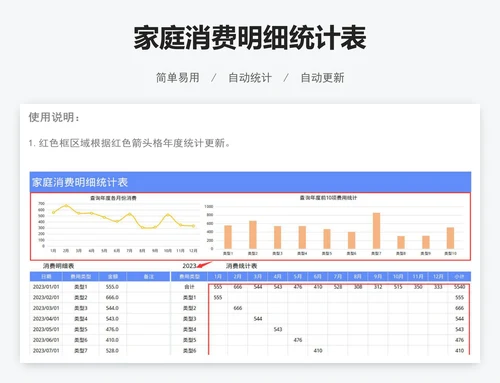Click the 类型7 bar in the bar chart
Image resolution: width=500 pixels, height=383 pixels.
376,231
